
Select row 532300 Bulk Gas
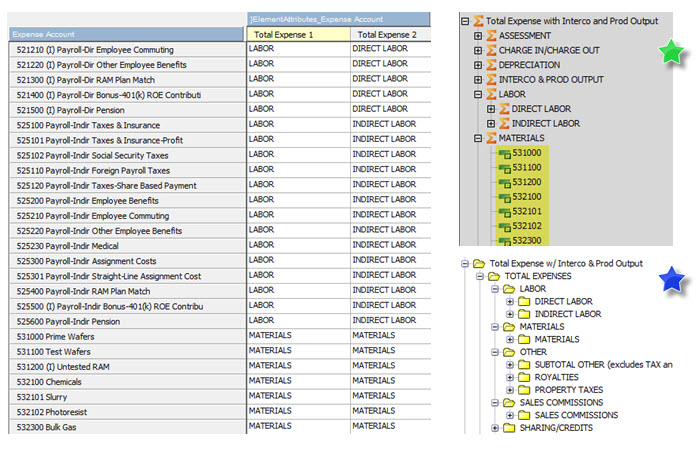coord(127,427)
